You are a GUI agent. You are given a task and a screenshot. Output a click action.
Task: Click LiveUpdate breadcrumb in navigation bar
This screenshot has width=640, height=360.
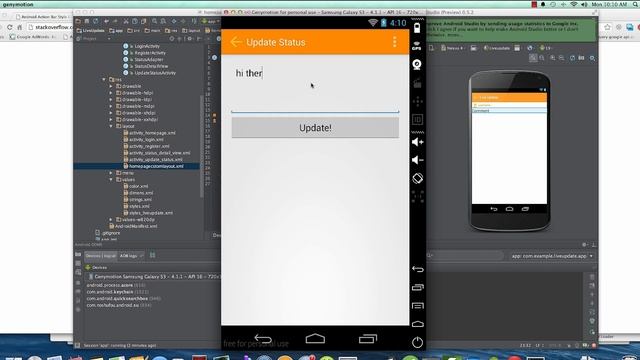pos(90,31)
